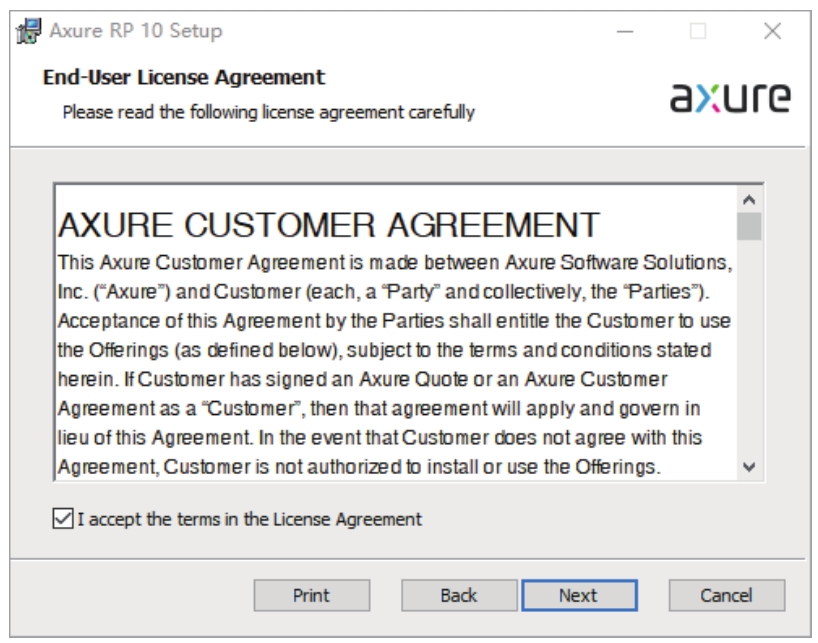Viewport: 818px width, 643px height.
Task: Go Back to the previous setup page
Action: tap(459, 595)
